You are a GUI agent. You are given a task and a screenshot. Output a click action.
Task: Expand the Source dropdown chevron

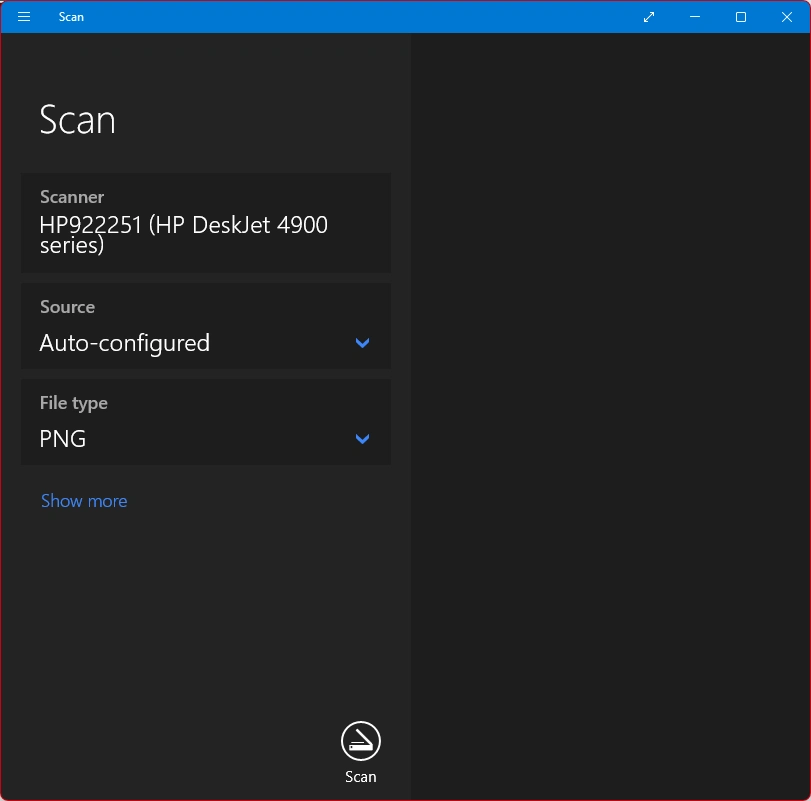(x=362, y=343)
